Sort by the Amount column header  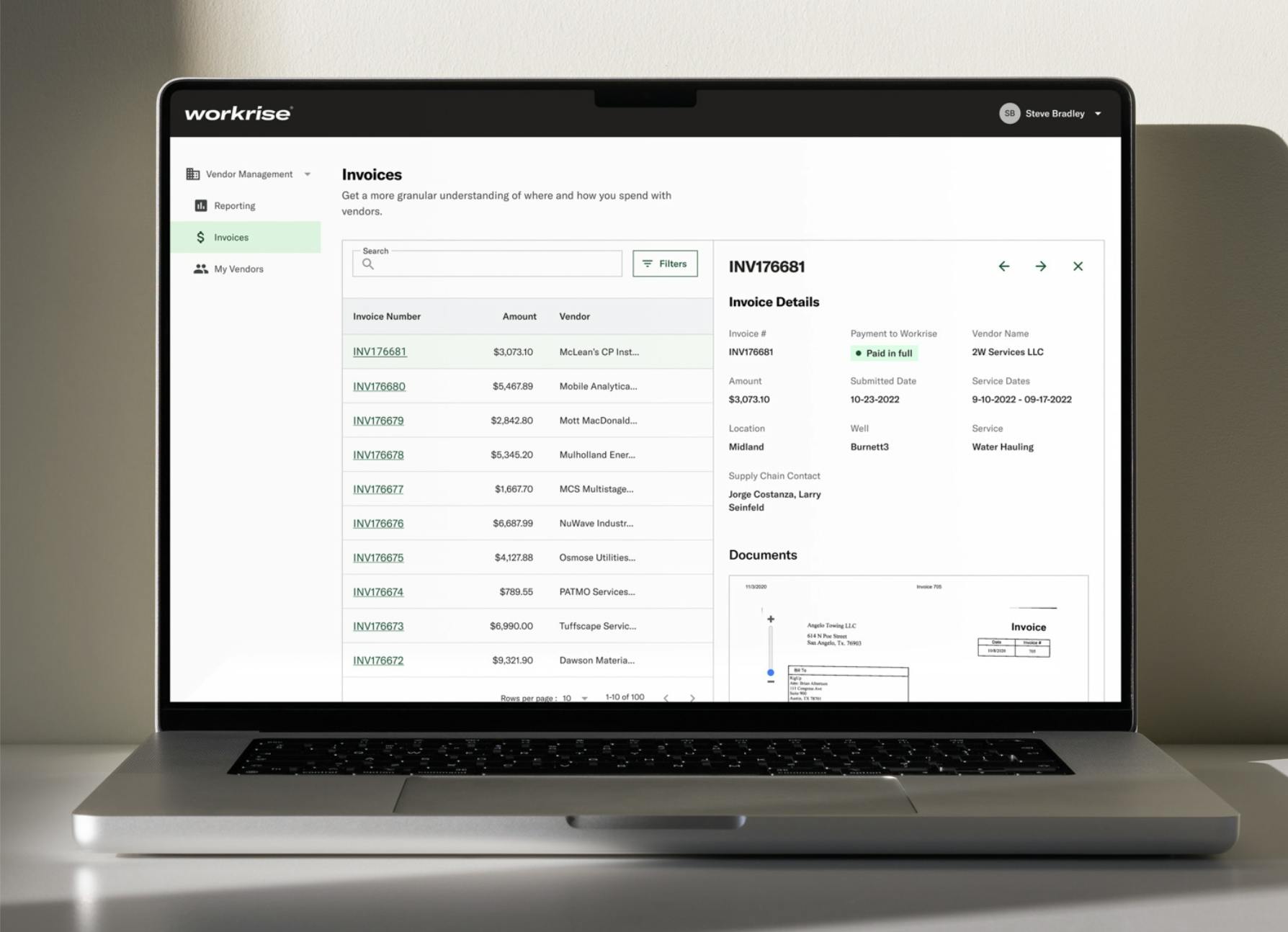pos(519,317)
